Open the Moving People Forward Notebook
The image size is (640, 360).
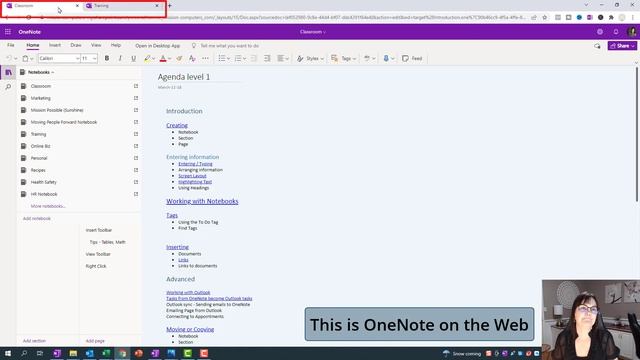click(64, 122)
